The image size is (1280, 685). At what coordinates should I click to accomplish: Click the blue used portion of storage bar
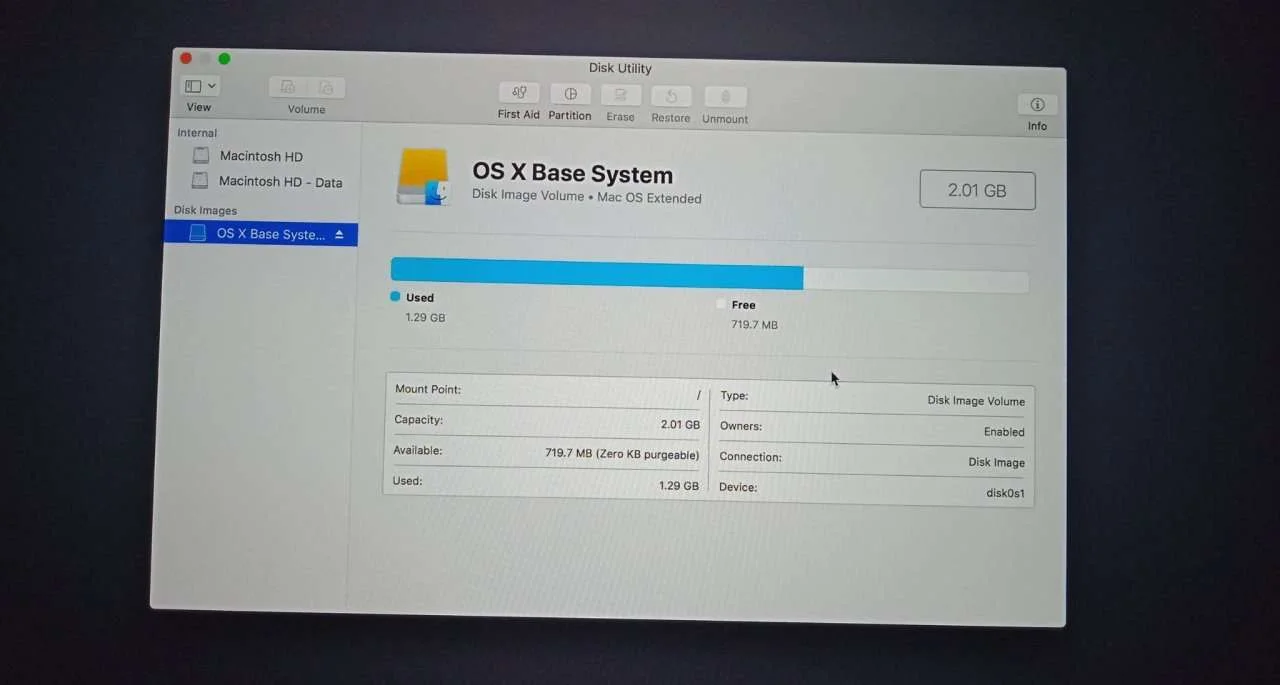coord(597,273)
